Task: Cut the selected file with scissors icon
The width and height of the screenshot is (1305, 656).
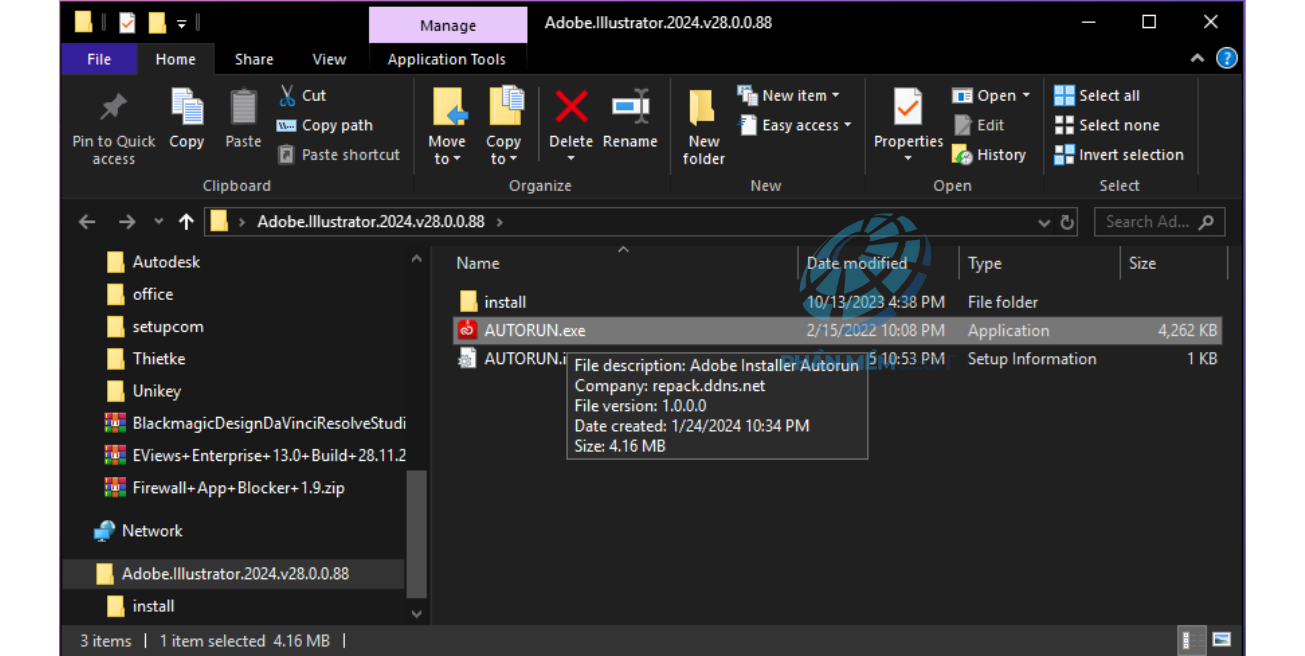Action: [302, 95]
